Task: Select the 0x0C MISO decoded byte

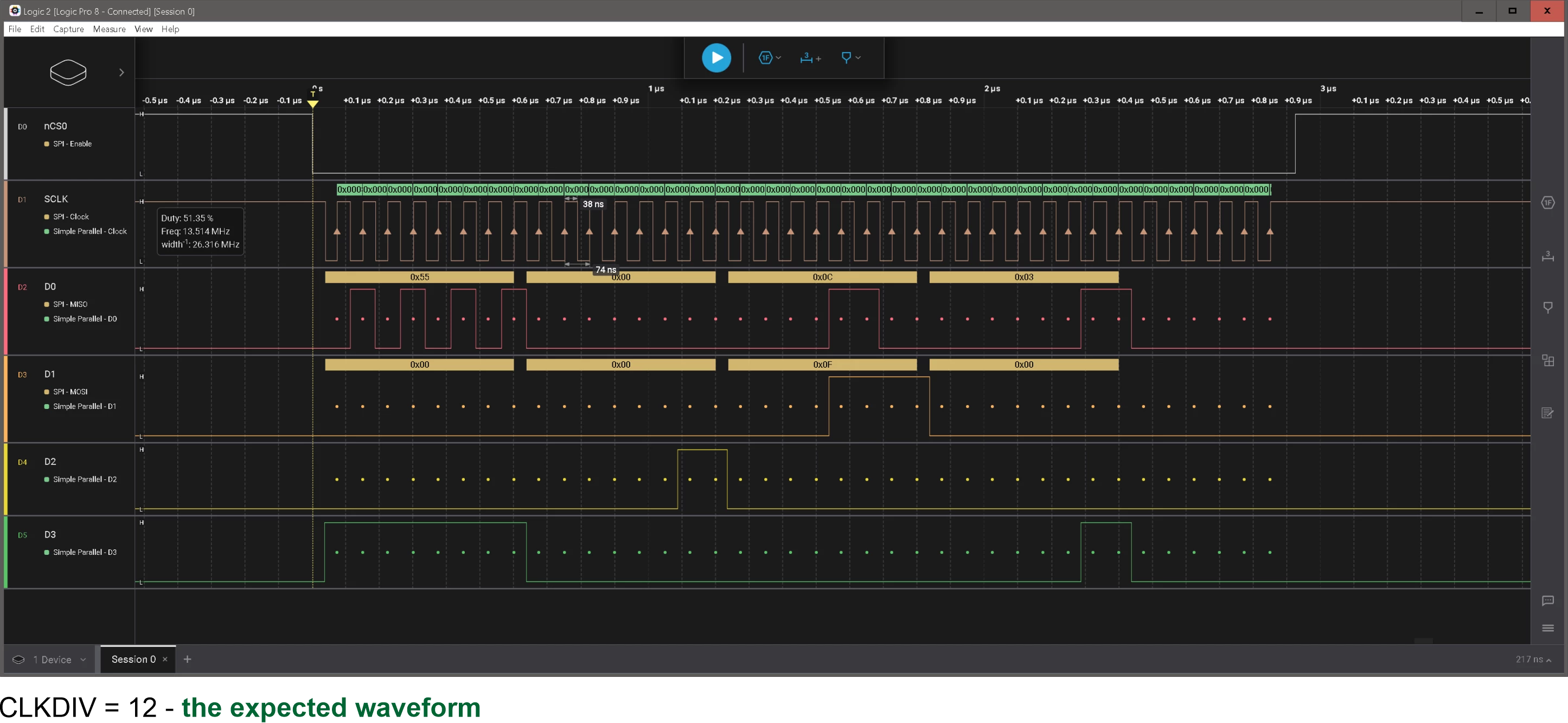Action: (822, 277)
